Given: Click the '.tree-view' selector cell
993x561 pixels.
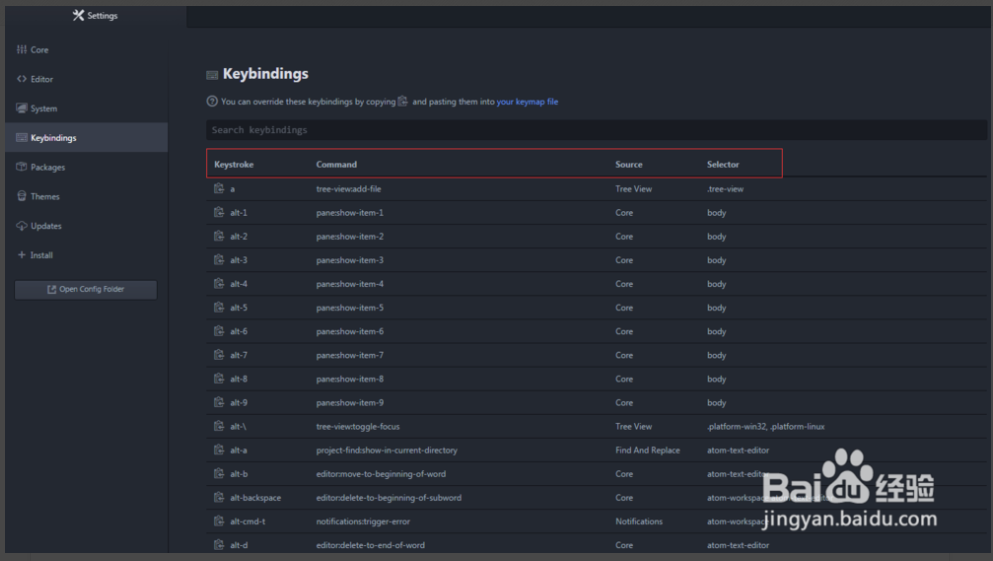Looking at the screenshot, I should click(725, 189).
